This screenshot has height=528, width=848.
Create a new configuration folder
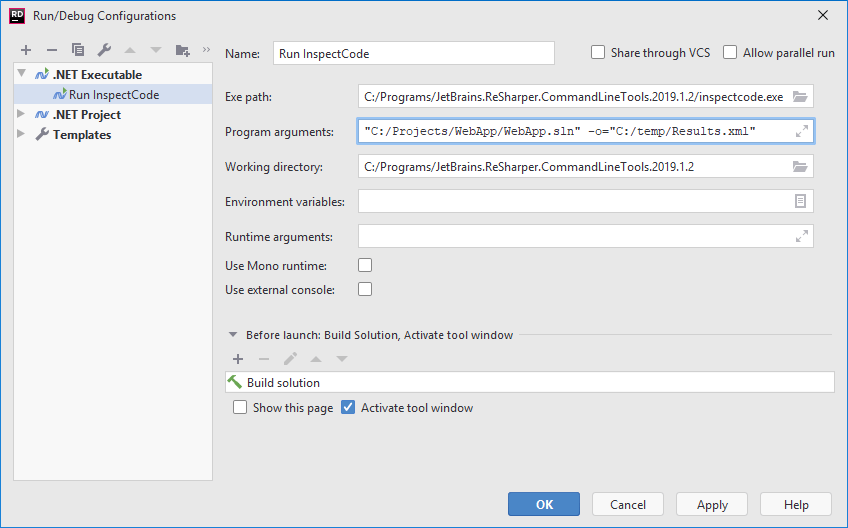point(182,50)
